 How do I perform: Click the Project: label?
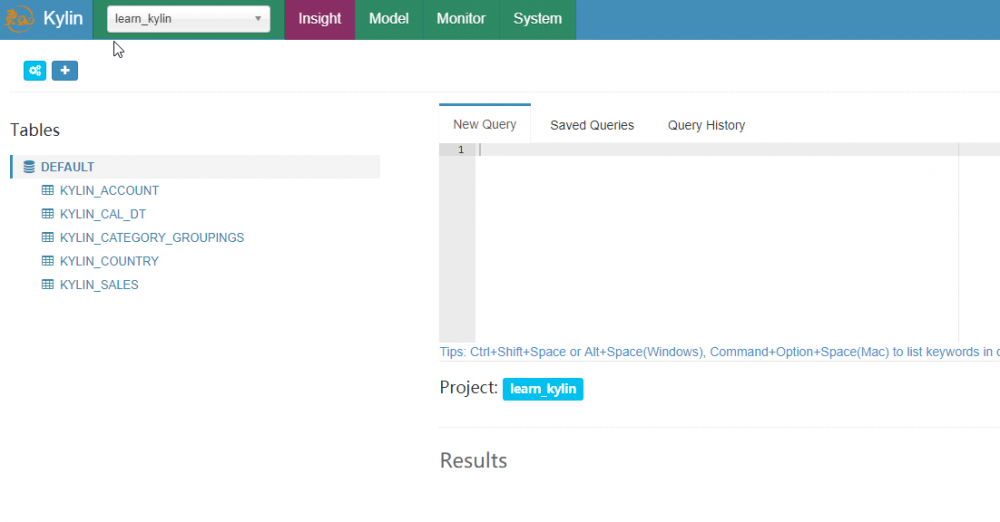point(468,387)
